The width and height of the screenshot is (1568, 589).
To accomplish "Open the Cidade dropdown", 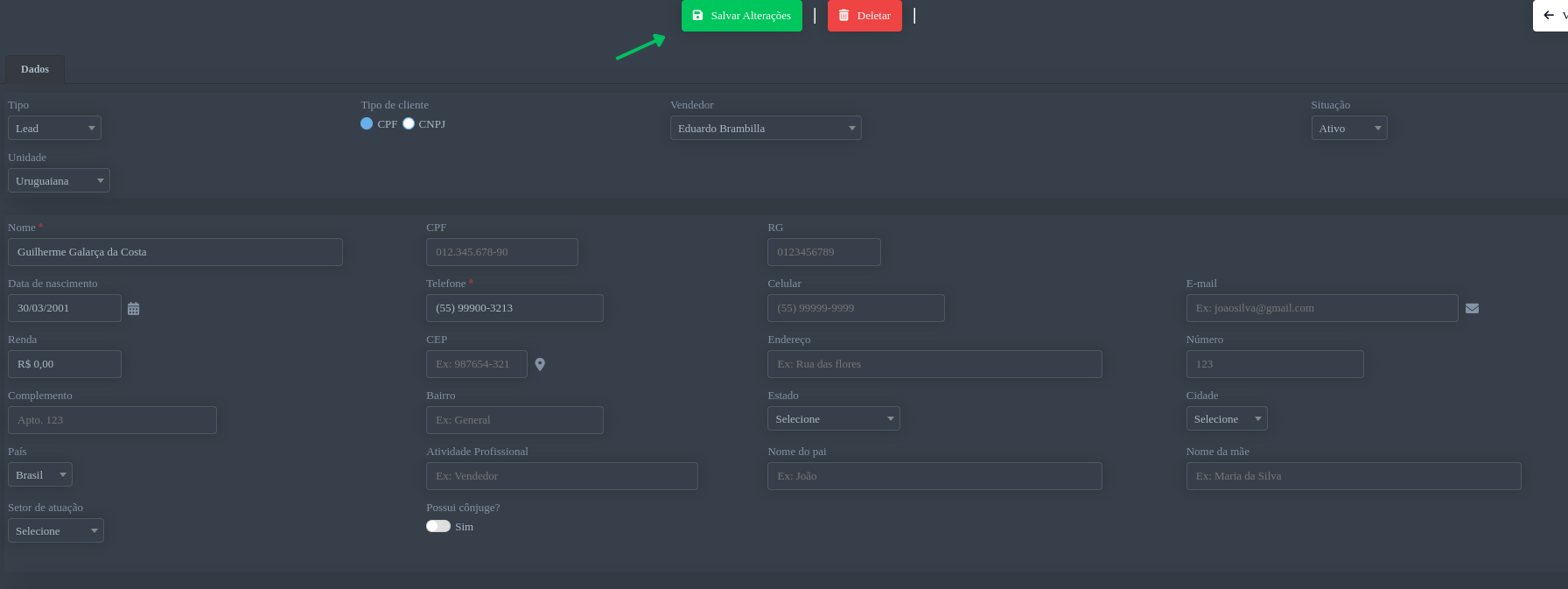I will click(x=1226, y=419).
